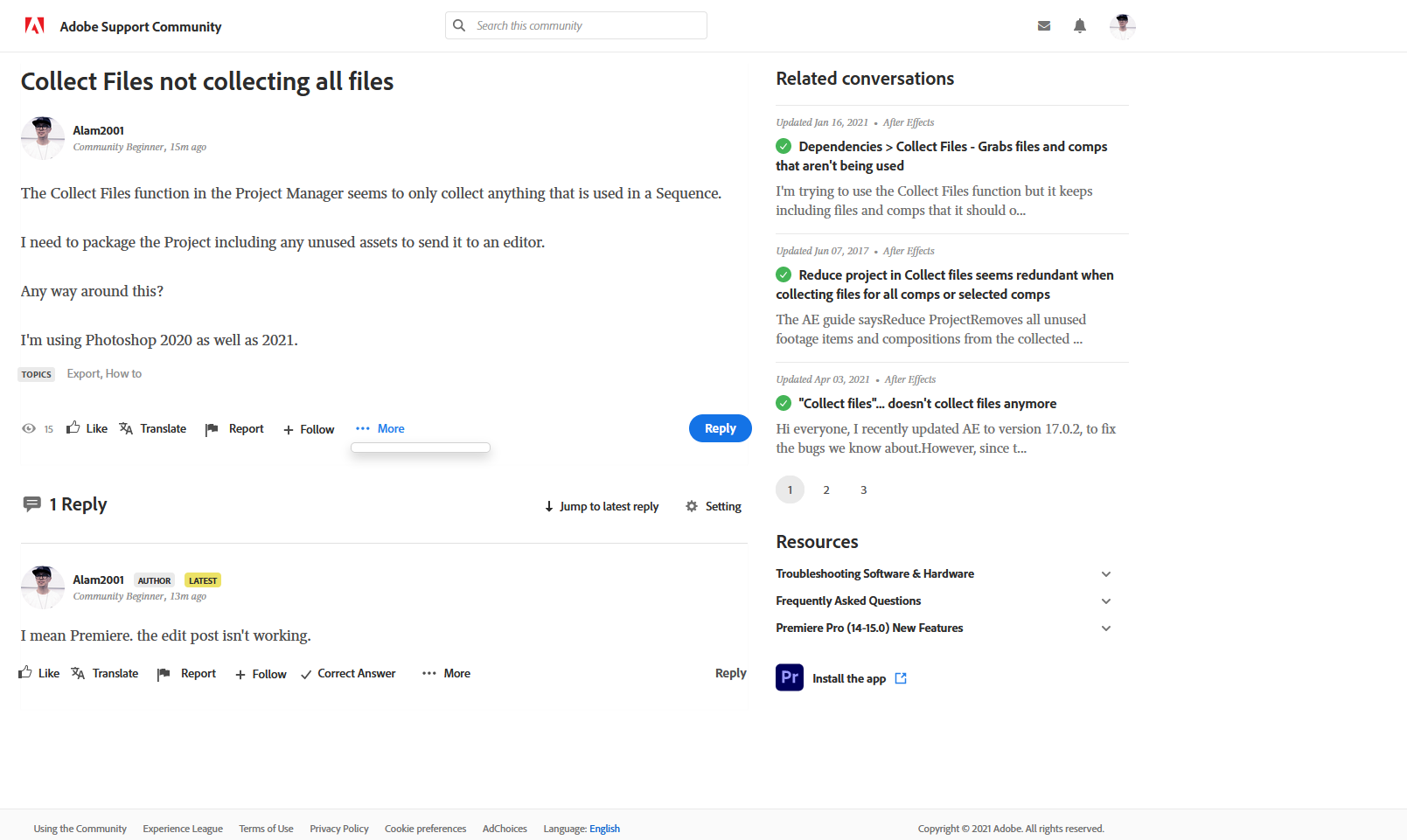The height and width of the screenshot is (840, 1407).
Task: Follow the Collect Files discussion thread
Action: tap(308, 429)
